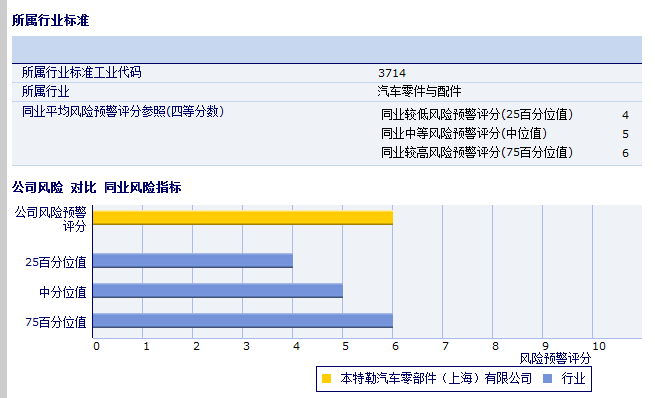Click the 行业 legend text
This screenshot has height=398, width=655.
pyautogui.click(x=573, y=378)
